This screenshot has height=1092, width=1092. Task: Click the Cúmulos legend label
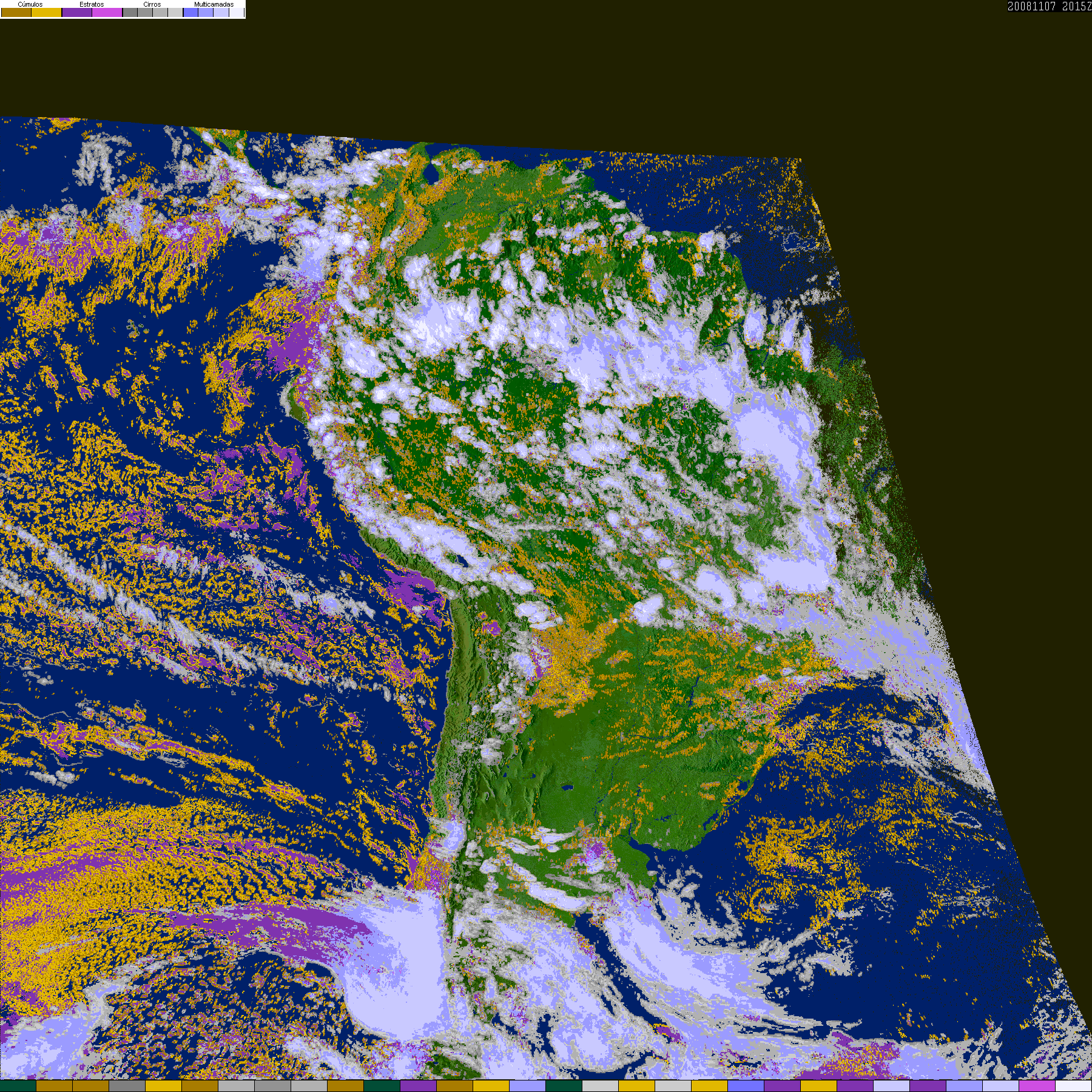pyautogui.click(x=30, y=4)
